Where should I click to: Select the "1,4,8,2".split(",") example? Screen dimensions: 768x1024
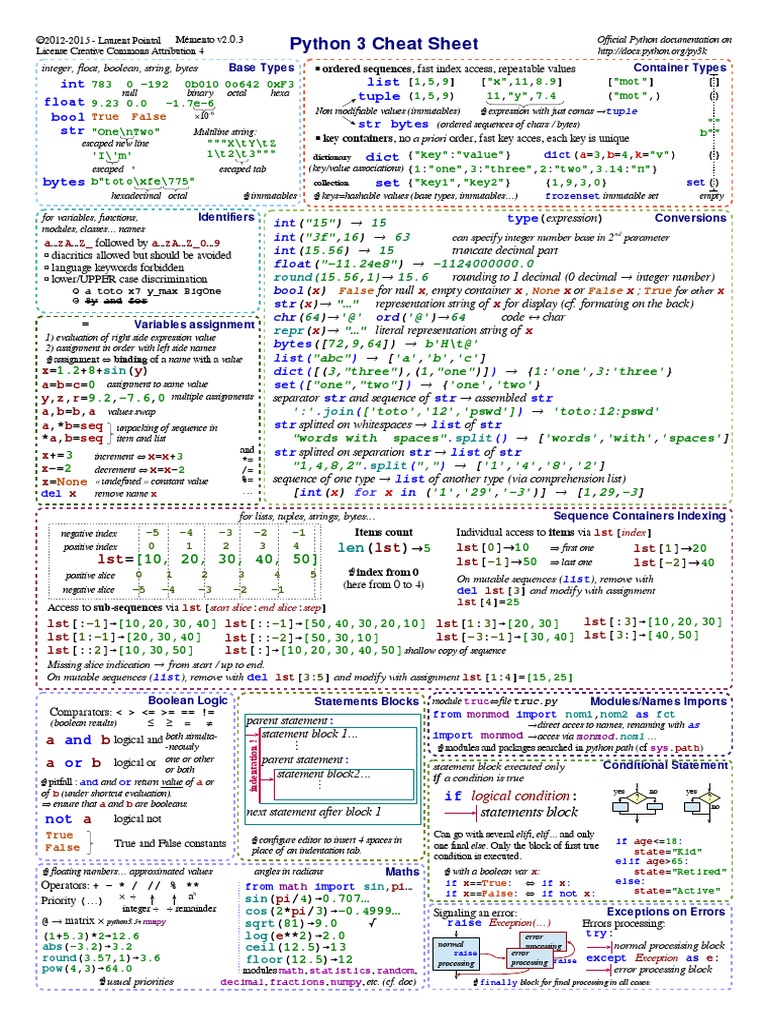[x=449, y=466]
